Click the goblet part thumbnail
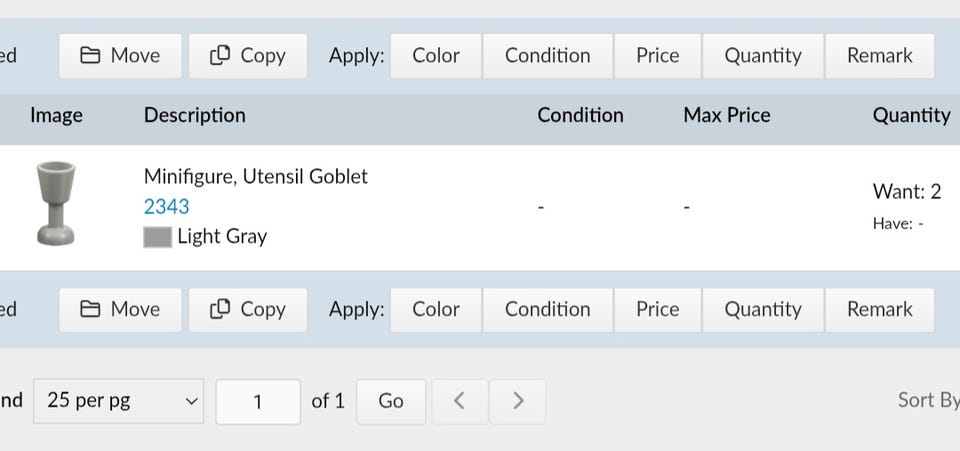The height and width of the screenshot is (451, 960). [56, 204]
